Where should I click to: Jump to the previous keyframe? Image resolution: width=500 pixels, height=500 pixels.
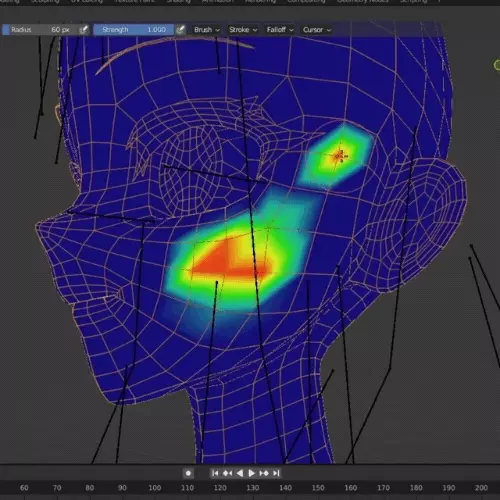click(227, 473)
